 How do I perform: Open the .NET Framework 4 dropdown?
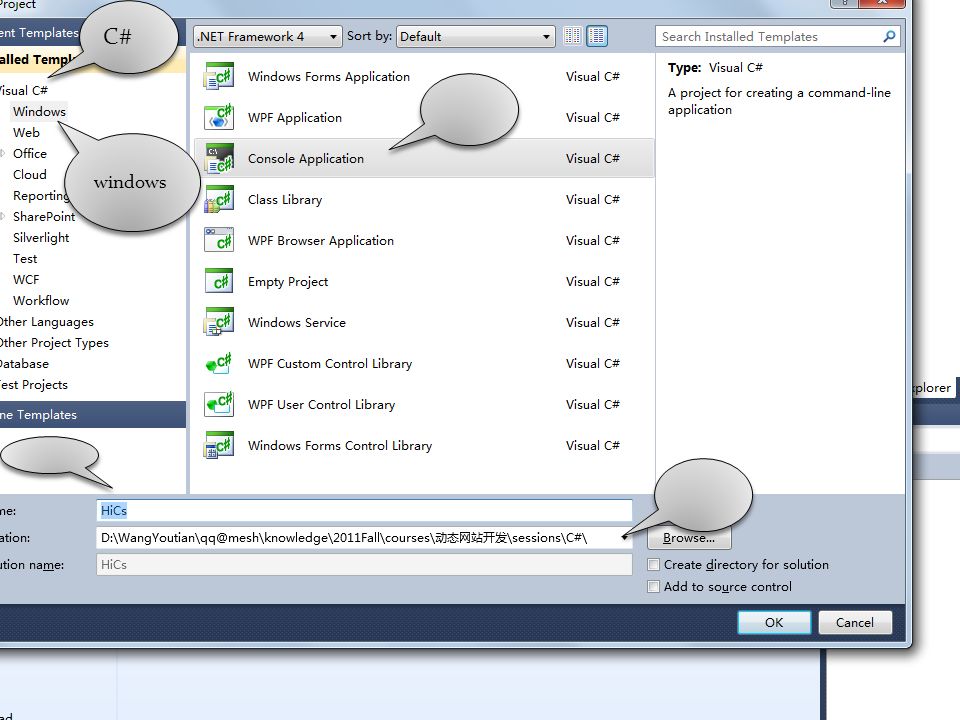(268, 36)
